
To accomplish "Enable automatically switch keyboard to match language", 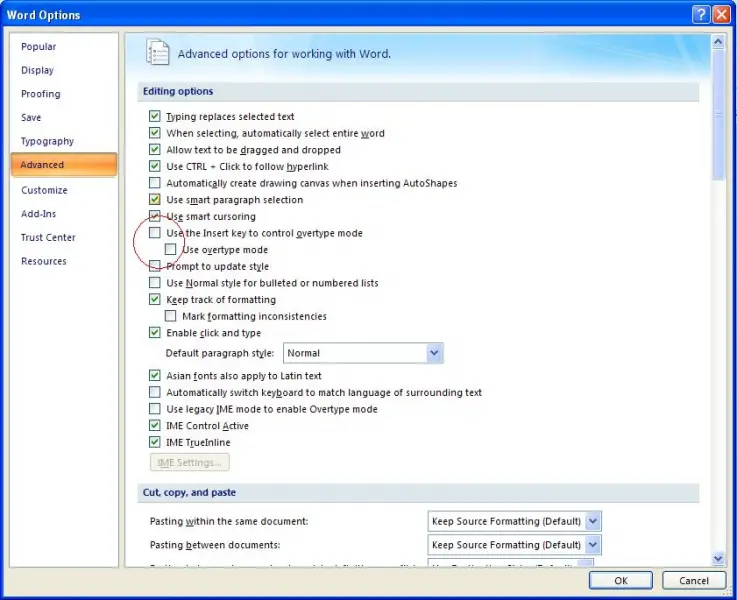I will [155, 392].
